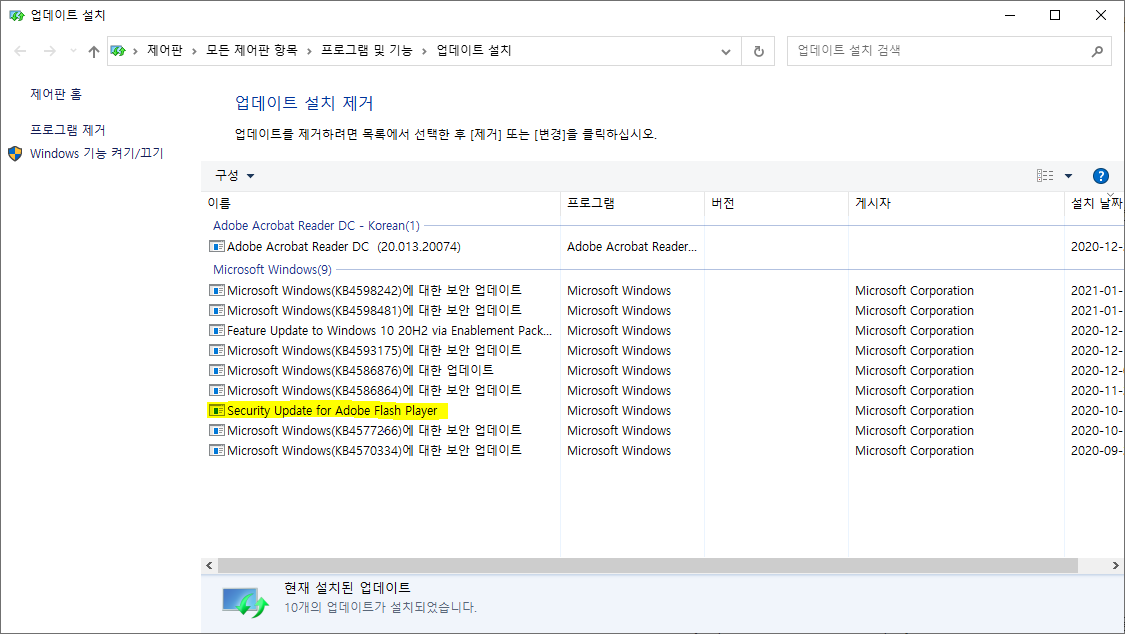Go back using the back arrow

coord(20,51)
